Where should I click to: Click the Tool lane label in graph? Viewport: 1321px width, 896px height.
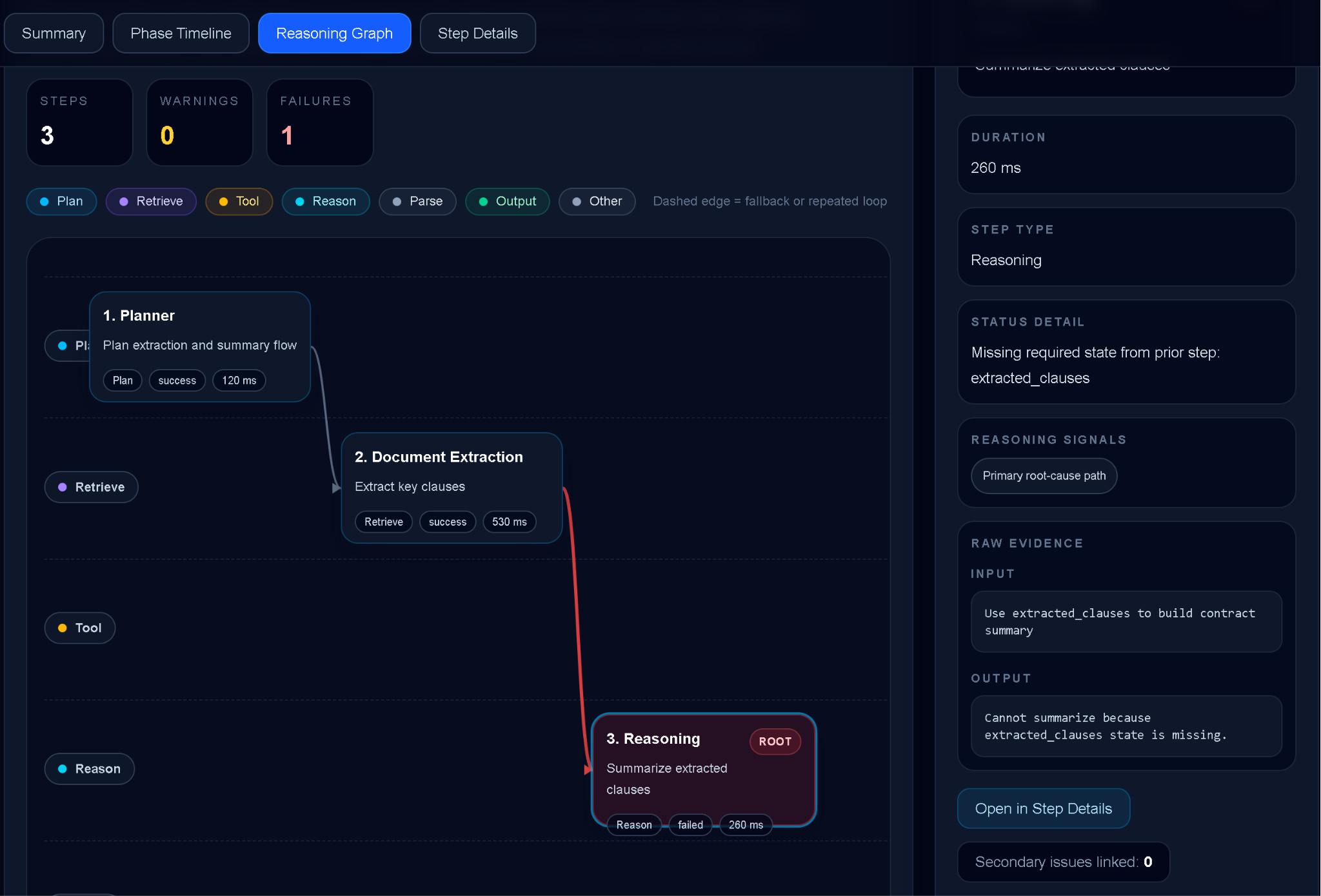(x=80, y=628)
